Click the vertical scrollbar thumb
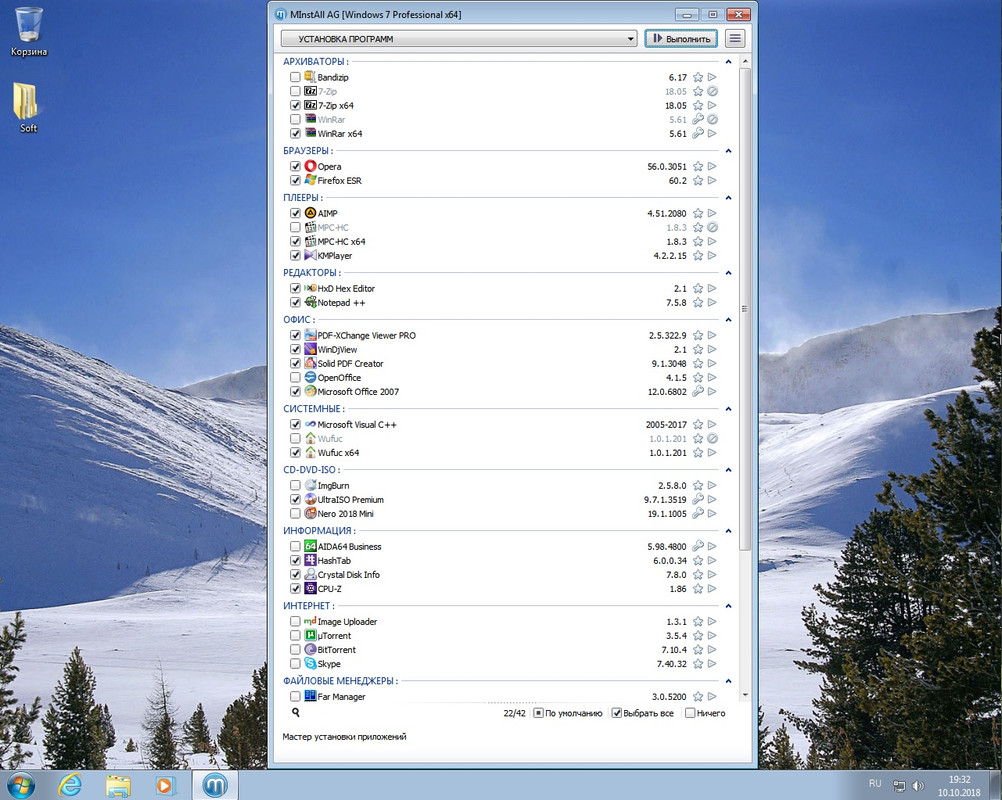The height and width of the screenshot is (800, 1002). coord(745,309)
